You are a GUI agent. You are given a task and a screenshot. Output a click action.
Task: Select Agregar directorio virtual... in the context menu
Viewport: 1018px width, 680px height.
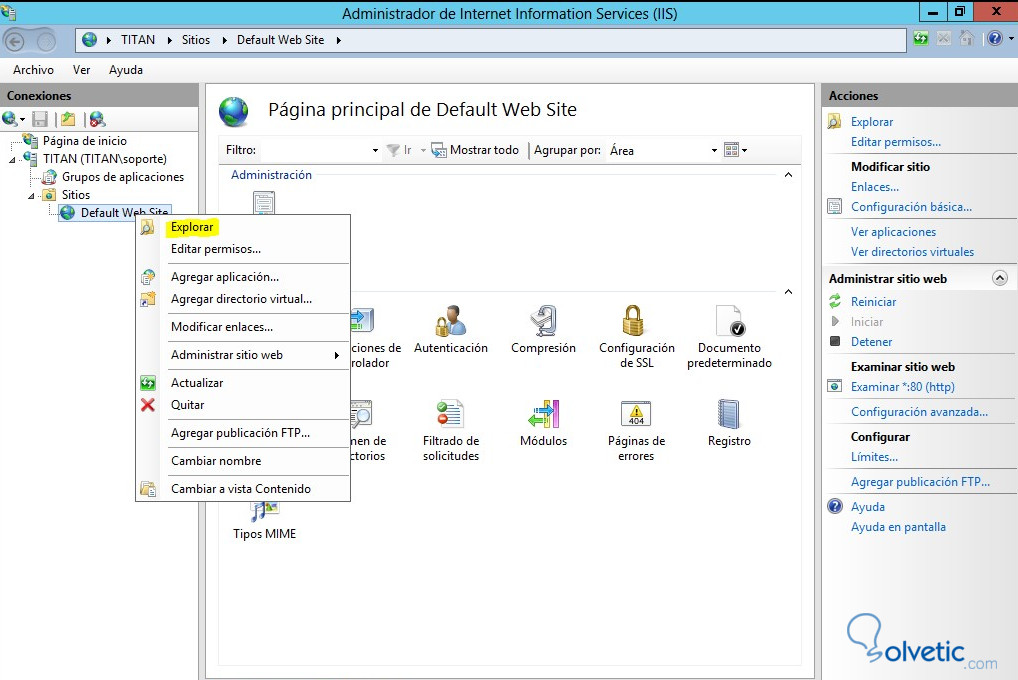(x=241, y=299)
